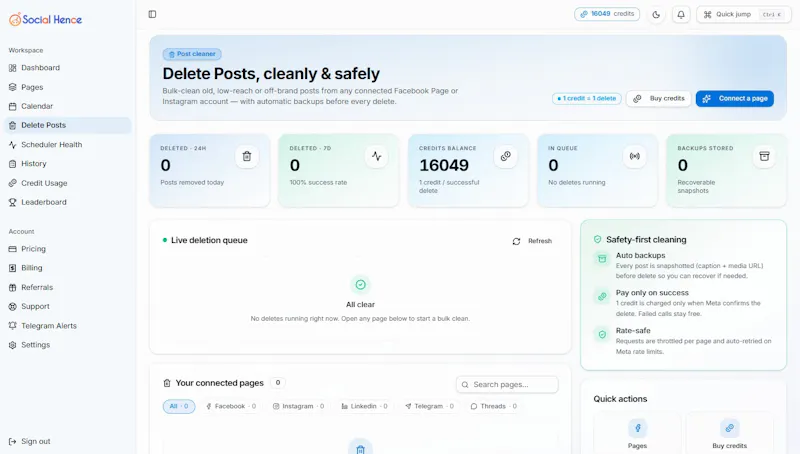This screenshot has height=454, width=800.
Task: Click the Social Hence logo
Action: click(x=45, y=19)
